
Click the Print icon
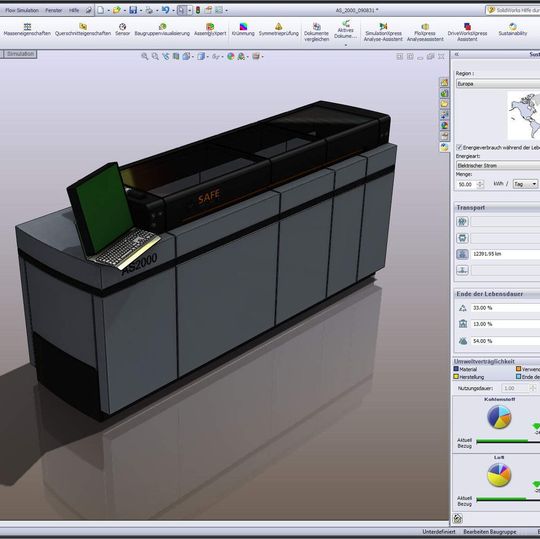click(149, 10)
